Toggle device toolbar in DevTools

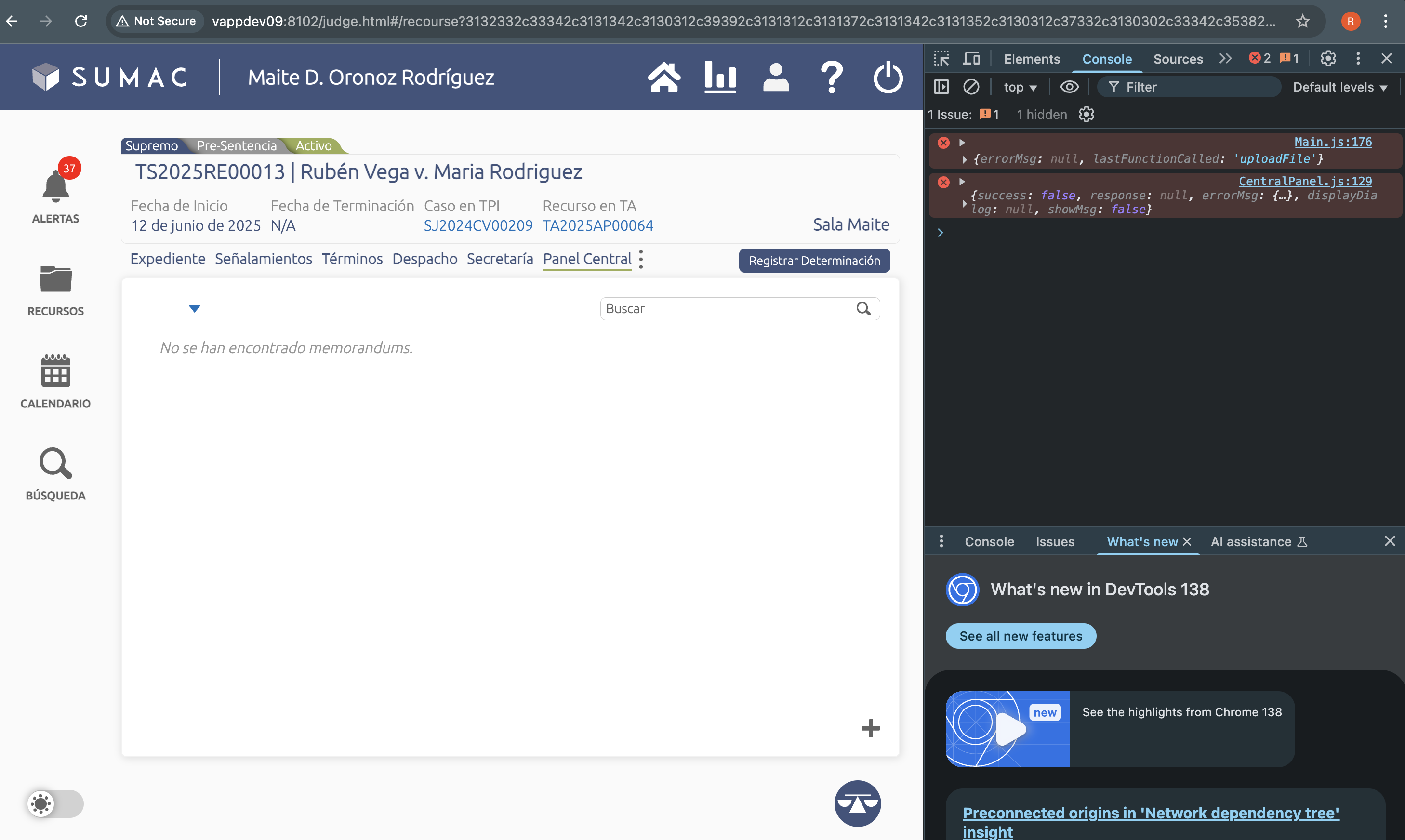(x=971, y=59)
